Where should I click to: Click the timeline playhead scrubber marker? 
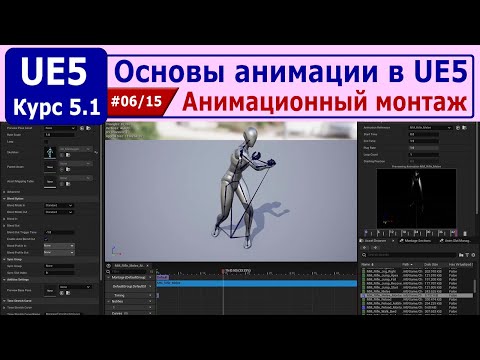[223, 271]
